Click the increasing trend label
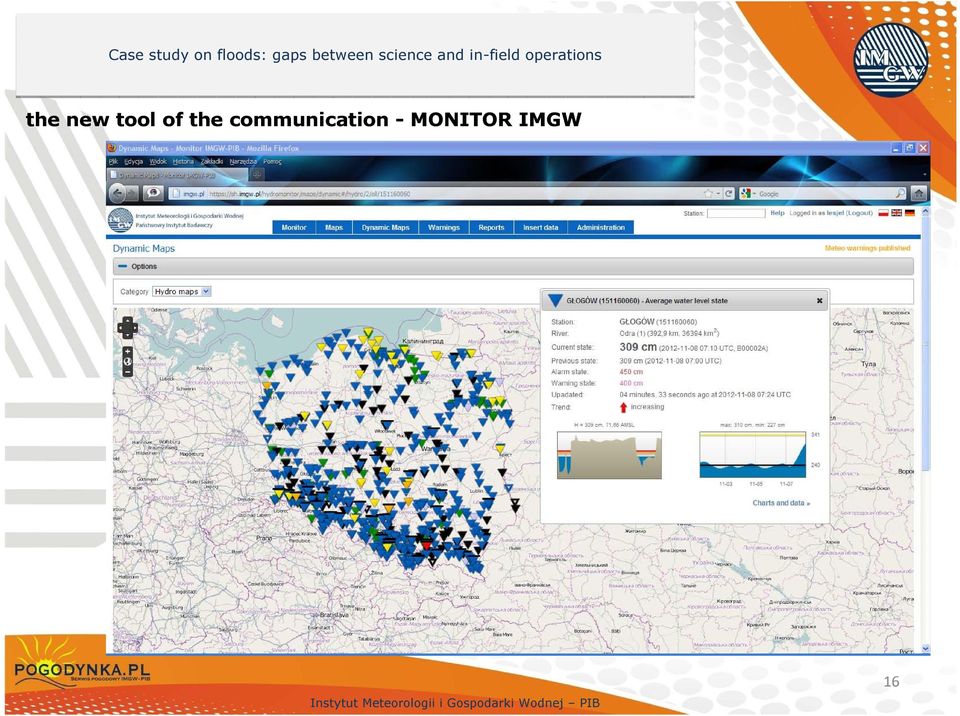 click(x=647, y=407)
